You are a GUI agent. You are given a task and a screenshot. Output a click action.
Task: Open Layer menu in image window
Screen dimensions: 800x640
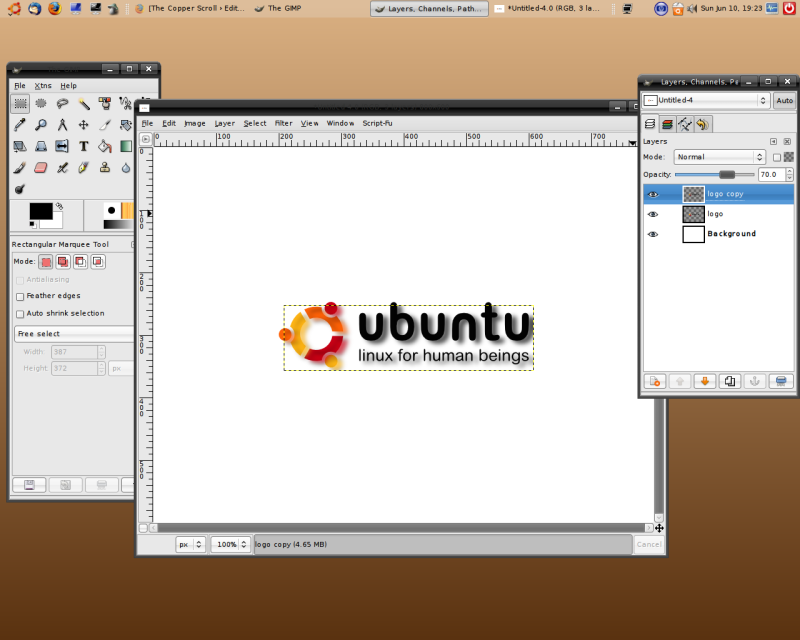224,123
